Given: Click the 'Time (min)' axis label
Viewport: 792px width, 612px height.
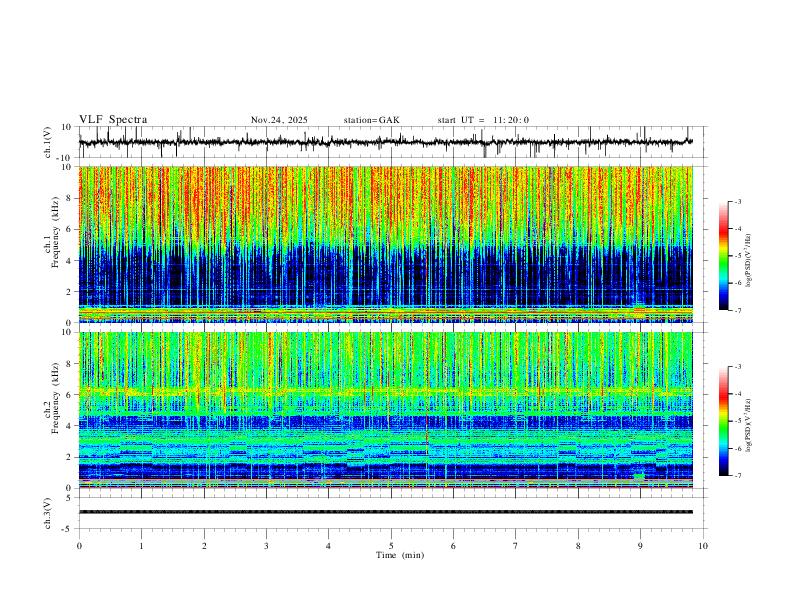Looking at the screenshot, I should (400, 555).
